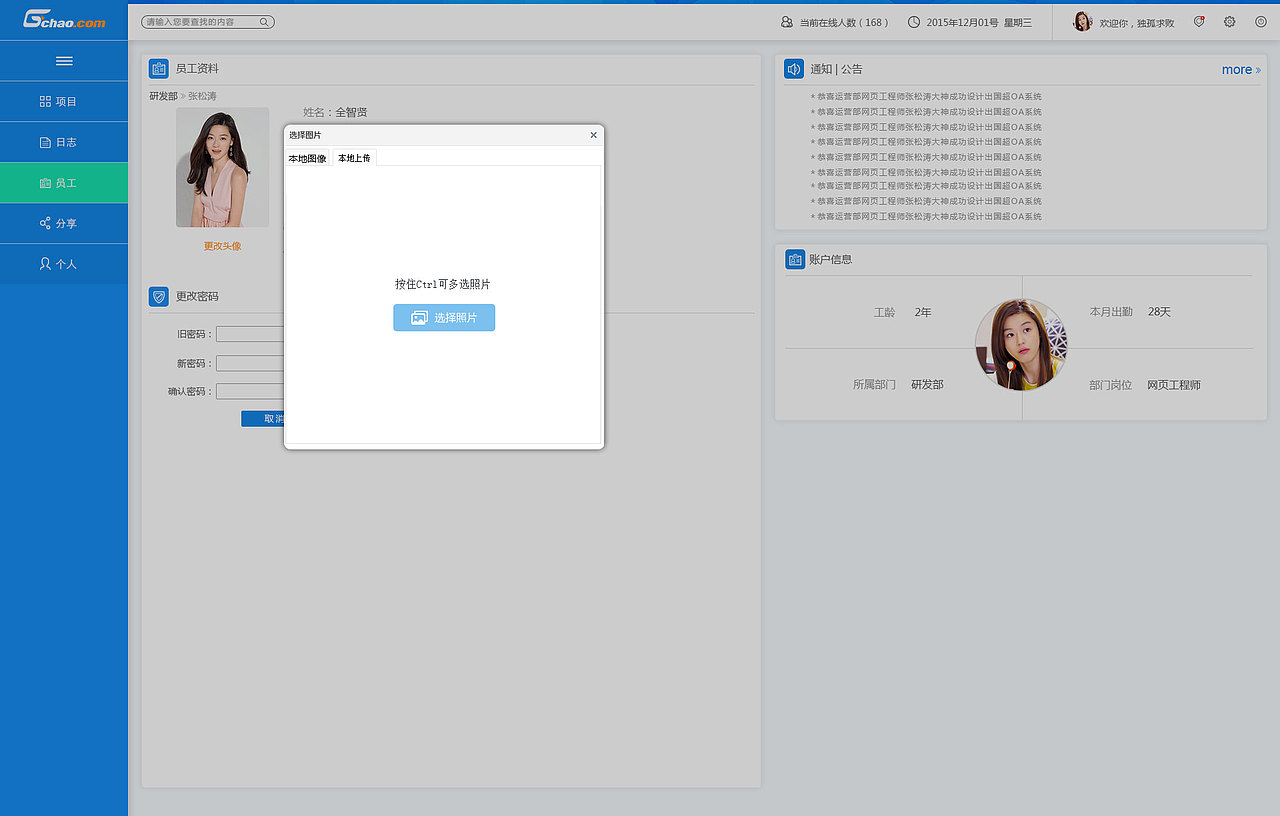Switch to the 本地图像 tab
Image resolution: width=1280 pixels, height=816 pixels.
point(307,158)
